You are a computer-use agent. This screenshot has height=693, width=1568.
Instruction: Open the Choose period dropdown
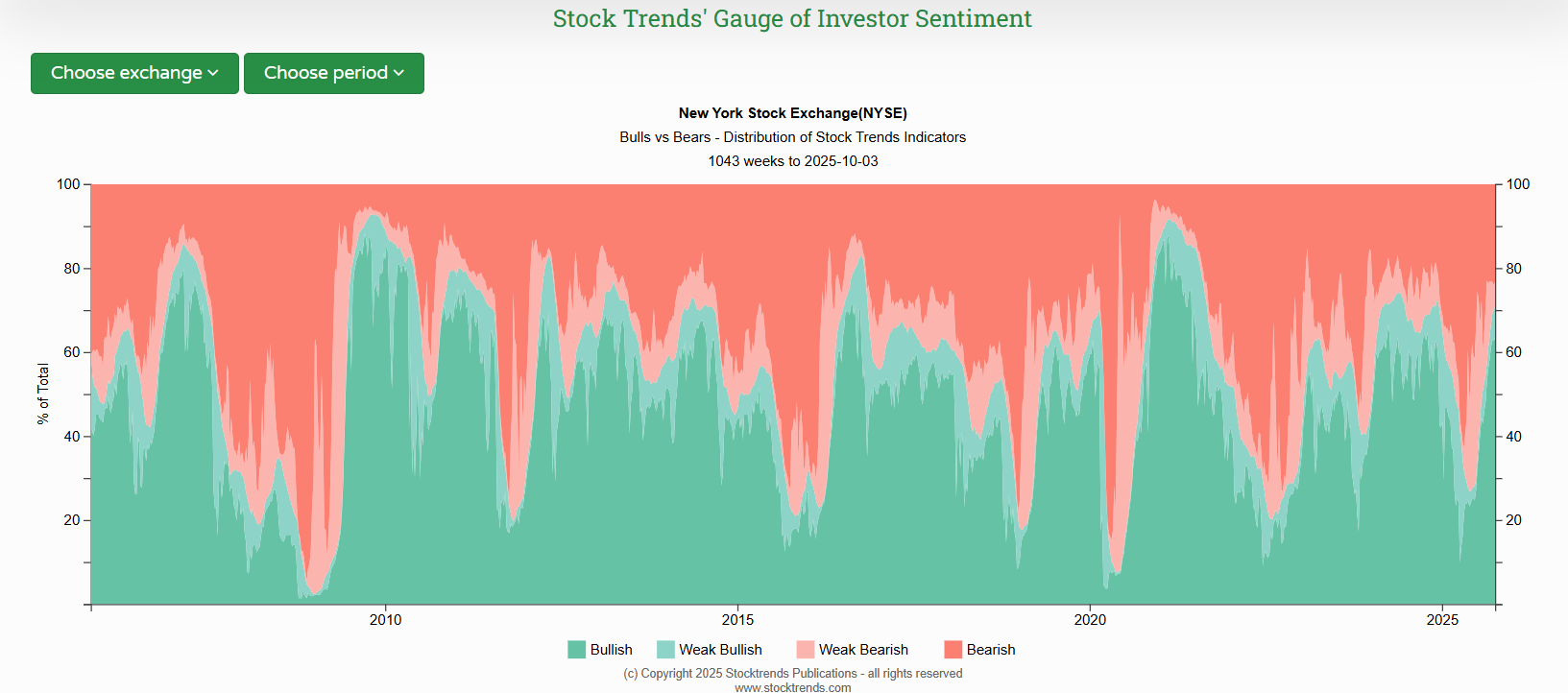[x=333, y=73]
